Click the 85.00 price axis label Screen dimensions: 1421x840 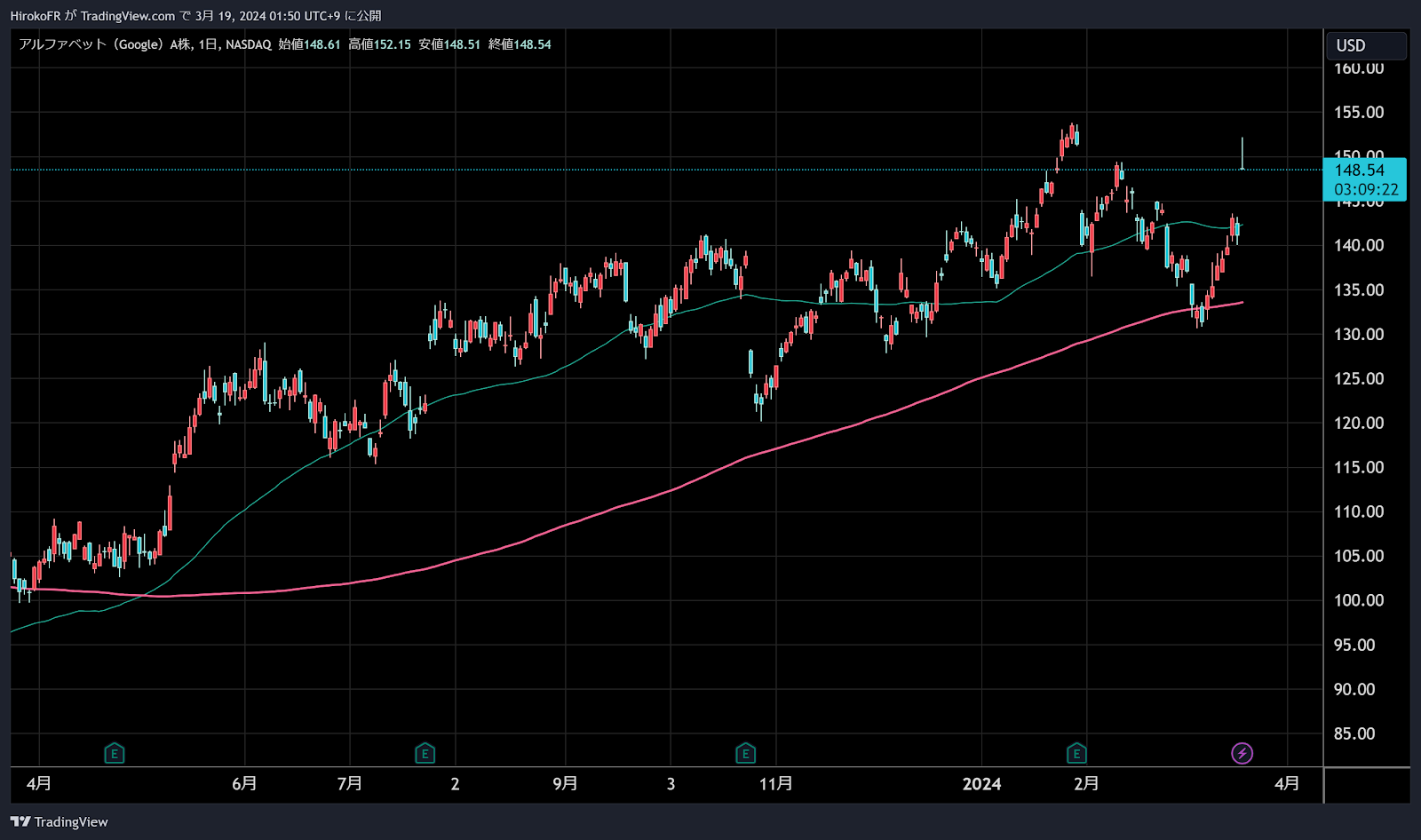(1354, 733)
